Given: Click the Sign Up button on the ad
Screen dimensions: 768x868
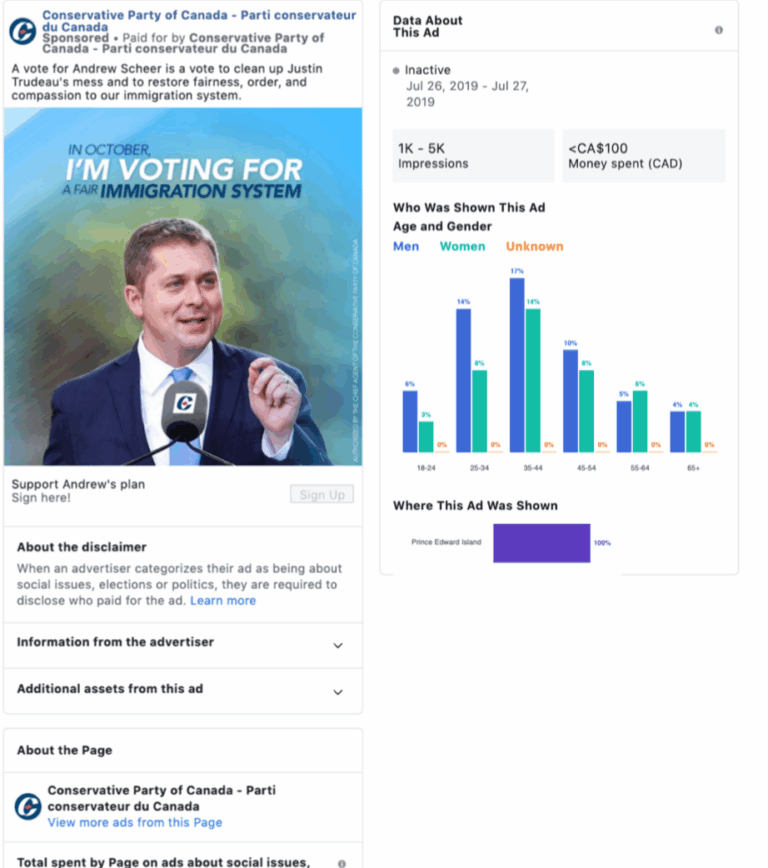Looking at the screenshot, I should (x=322, y=494).
